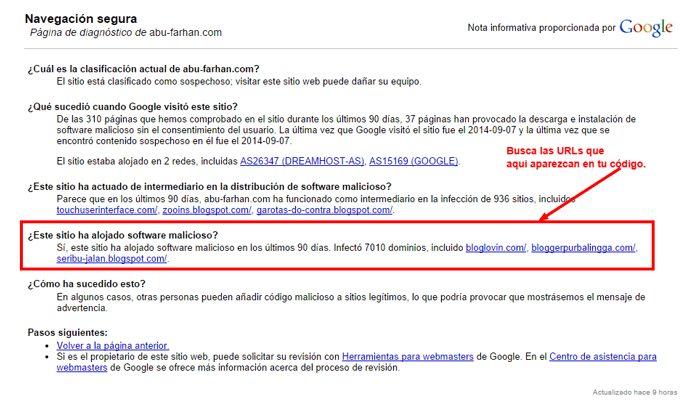Click the bloglovin.com/ link
This screenshot has height=403, width=700.
pos(496,248)
